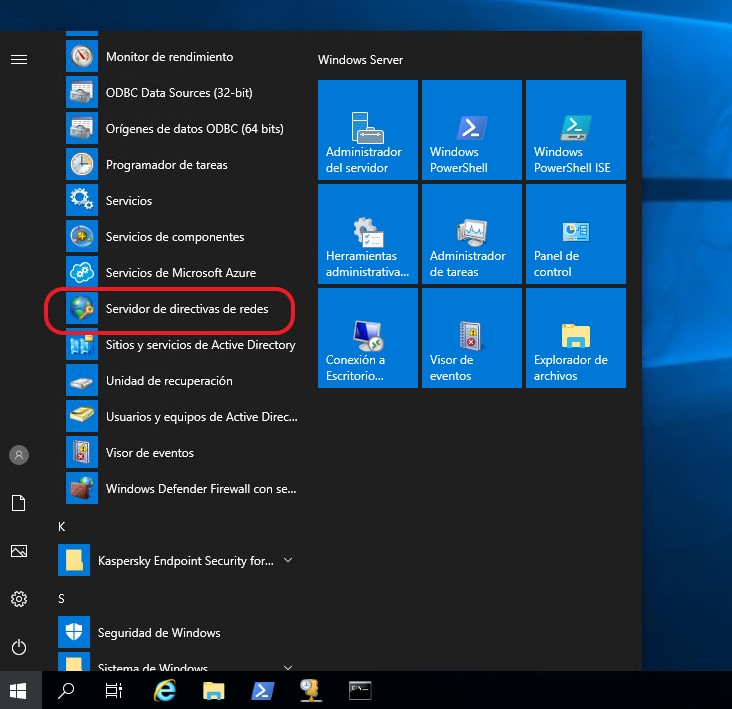Open Herramientas administrativas tile
732x709 pixels.
pos(368,234)
